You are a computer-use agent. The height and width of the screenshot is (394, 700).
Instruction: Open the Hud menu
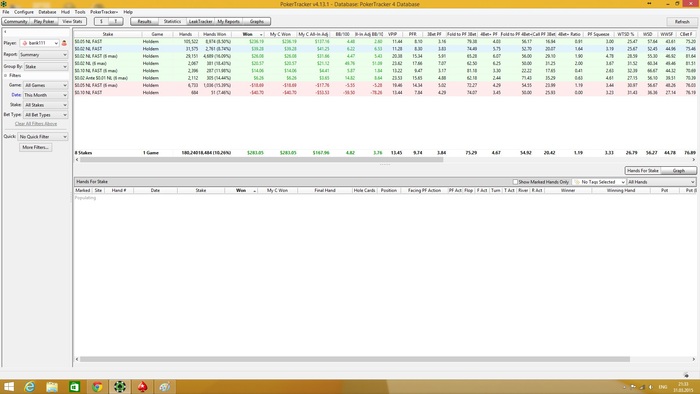(x=66, y=12)
